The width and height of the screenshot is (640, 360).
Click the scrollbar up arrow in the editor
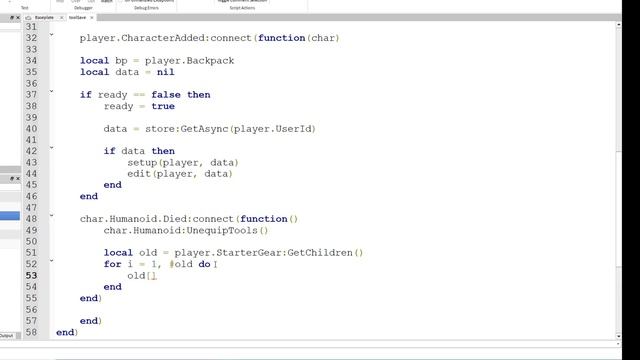(618, 25)
